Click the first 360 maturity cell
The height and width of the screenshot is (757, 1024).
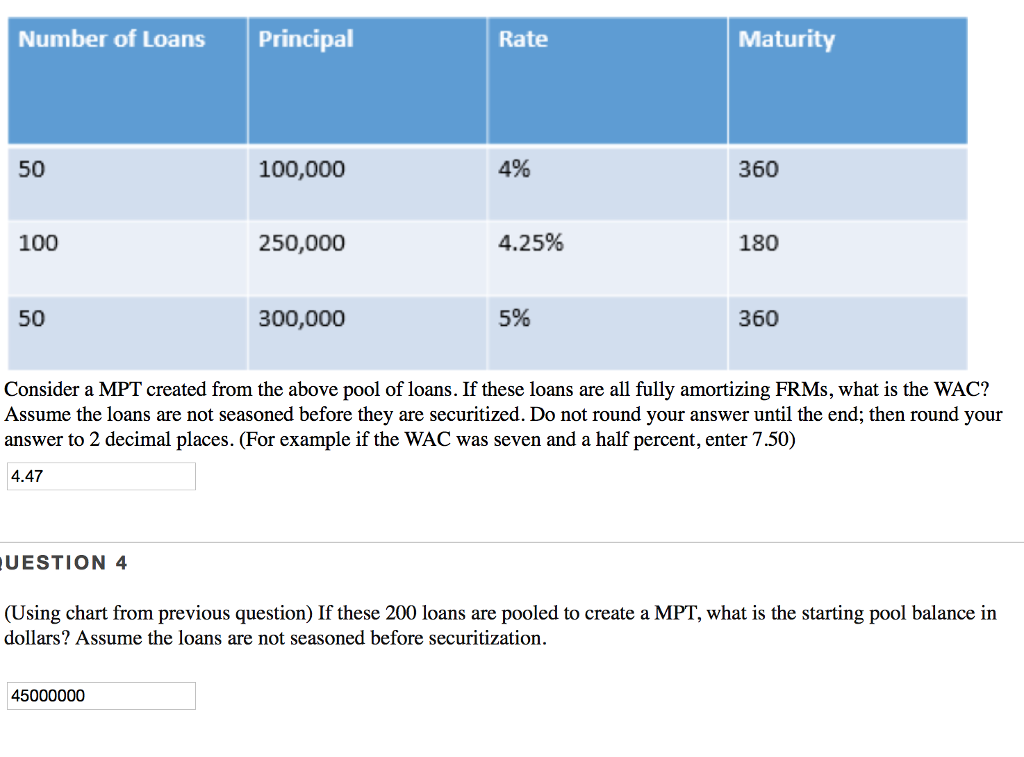click(x=758, y=169)
